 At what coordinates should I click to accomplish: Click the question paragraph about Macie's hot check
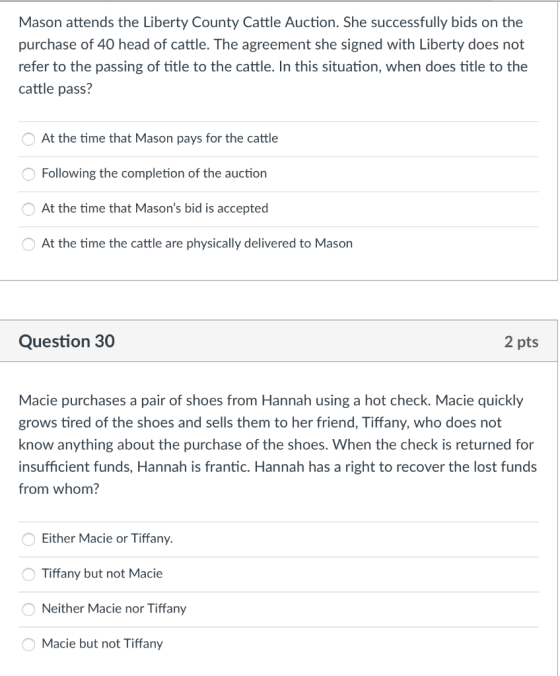pos(278,444)
